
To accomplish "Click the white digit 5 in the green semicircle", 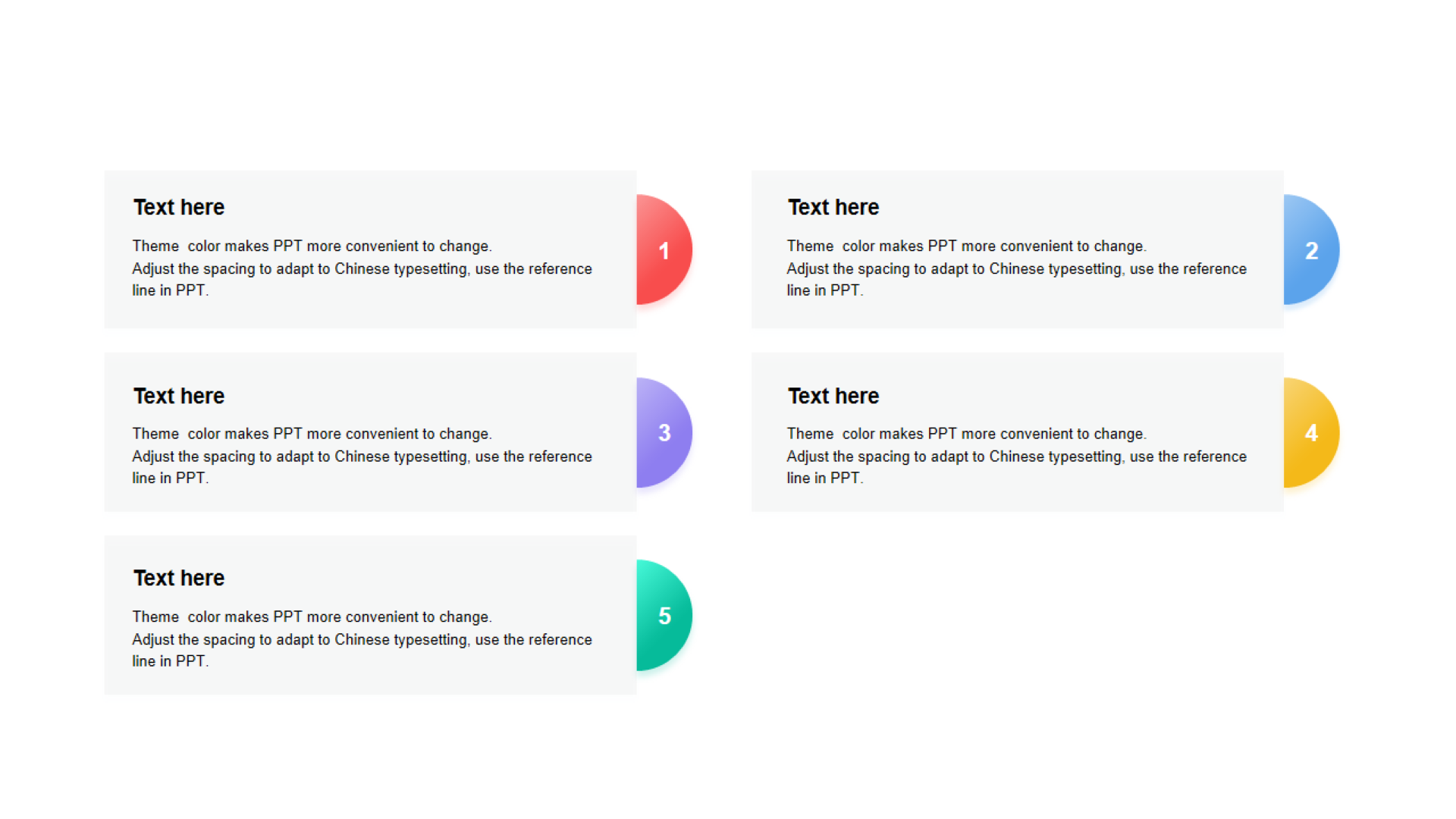I will tap(664, 616).
